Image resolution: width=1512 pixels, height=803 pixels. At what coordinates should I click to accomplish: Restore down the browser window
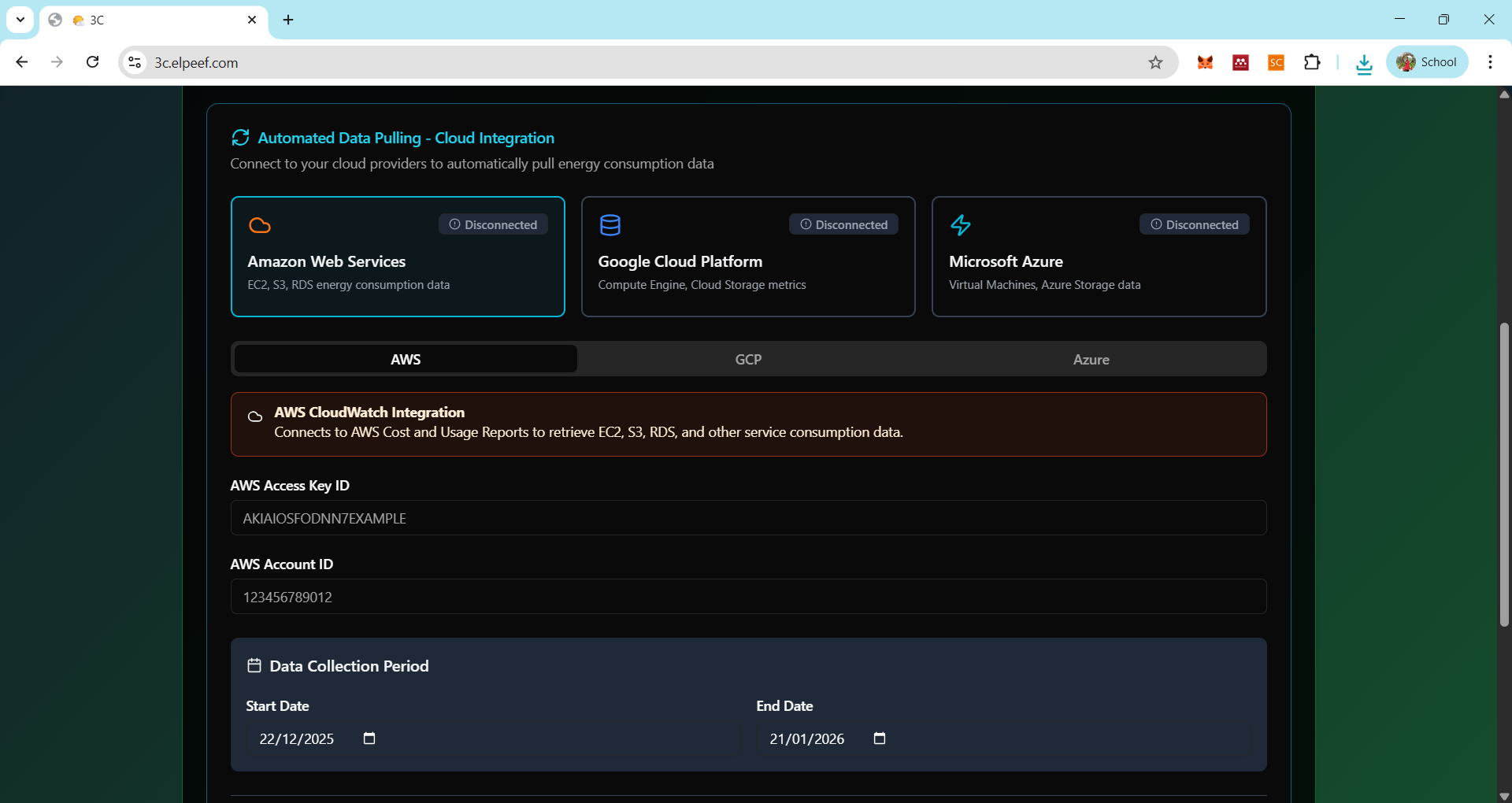[x=1443, y=20]
